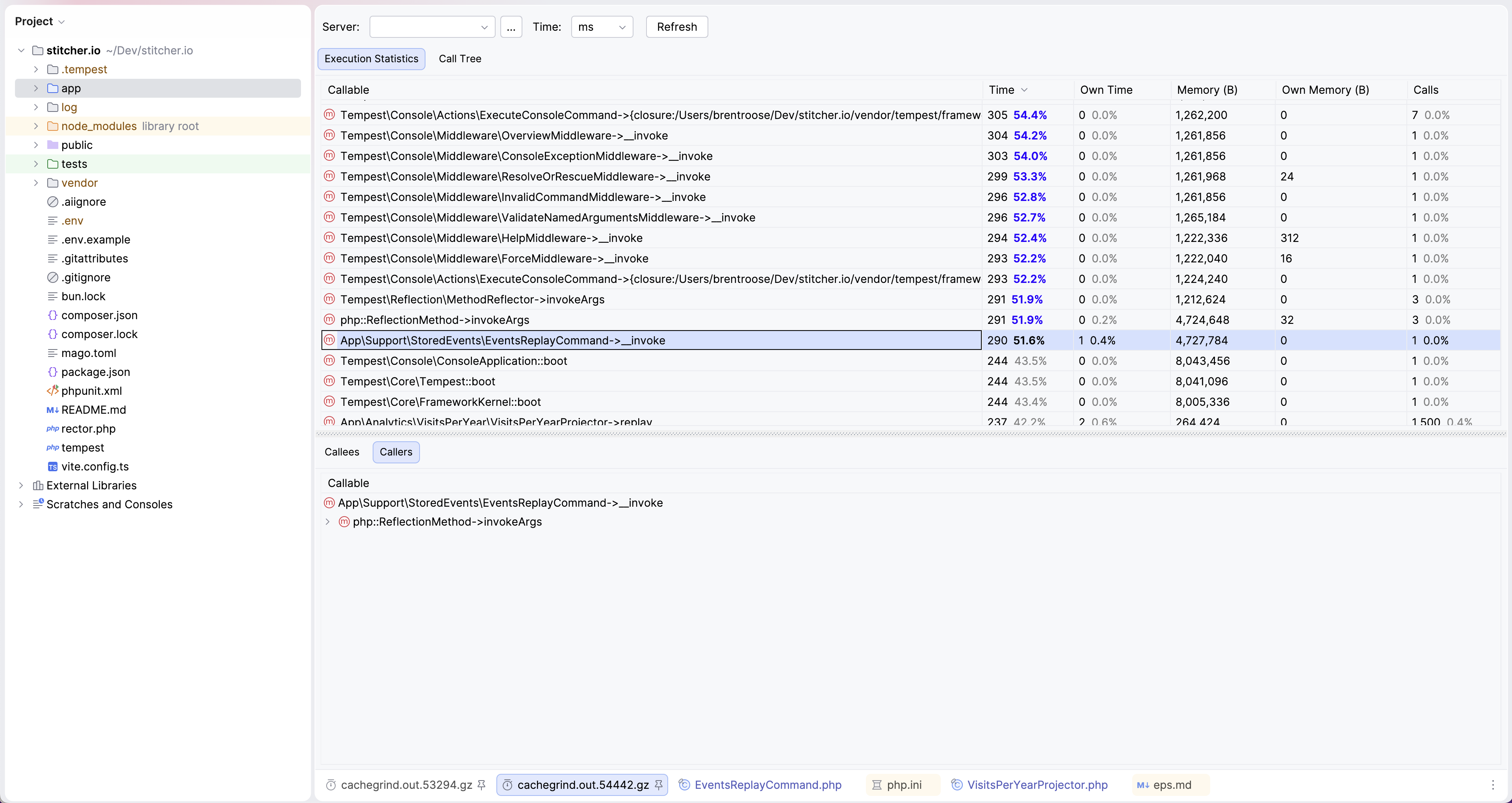Open the Server dropdown
This screenshot has width=1512, height=803.
(x=432, y=27)
